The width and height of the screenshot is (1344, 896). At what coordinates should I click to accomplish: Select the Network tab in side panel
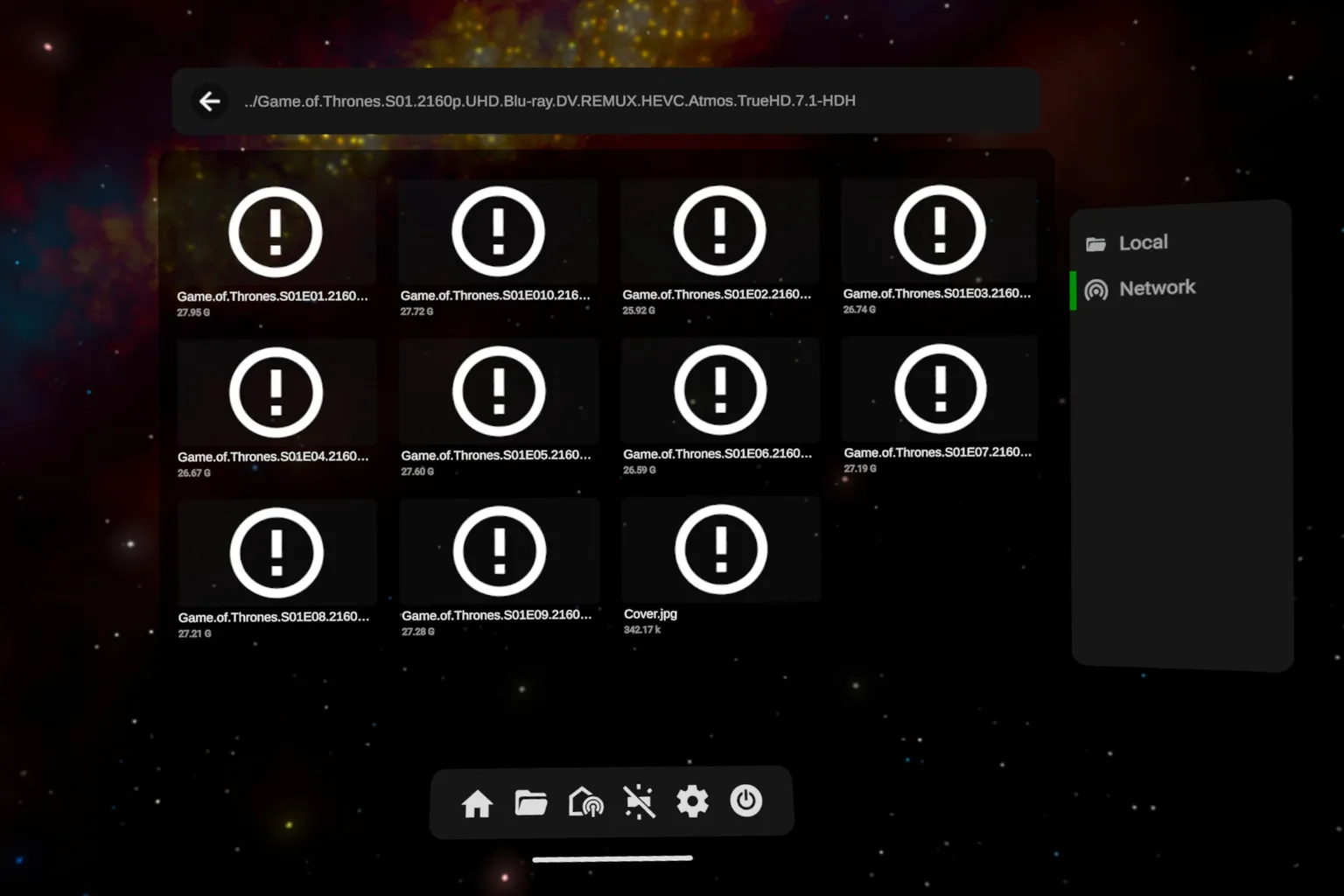[x=1181, y=288]
